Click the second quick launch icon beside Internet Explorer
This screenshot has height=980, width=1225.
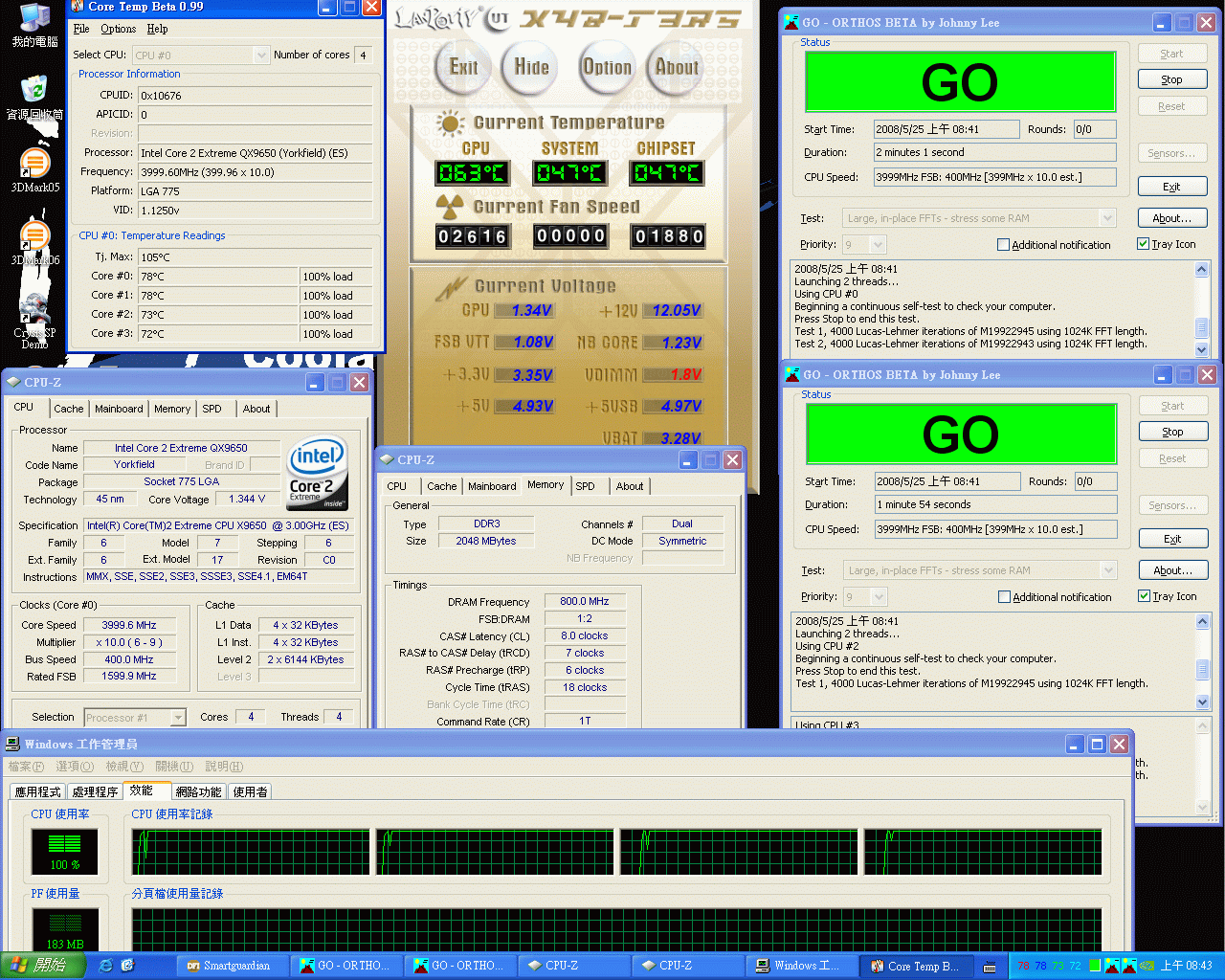point(127,966)
